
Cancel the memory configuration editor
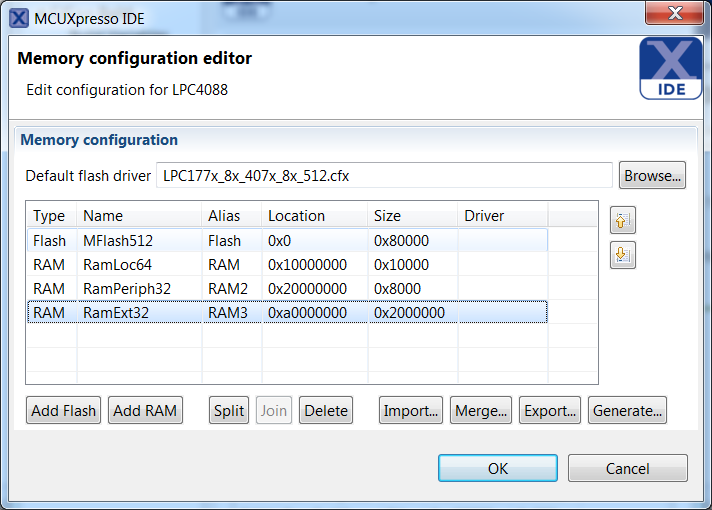point(628,468)
